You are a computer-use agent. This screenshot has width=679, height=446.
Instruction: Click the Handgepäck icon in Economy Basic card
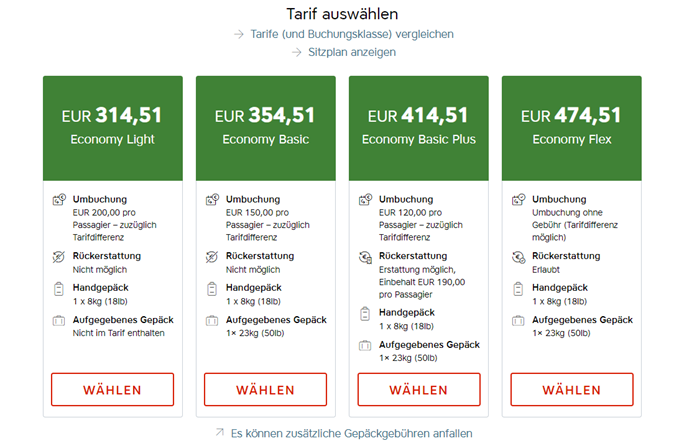(x=212, y=289)
